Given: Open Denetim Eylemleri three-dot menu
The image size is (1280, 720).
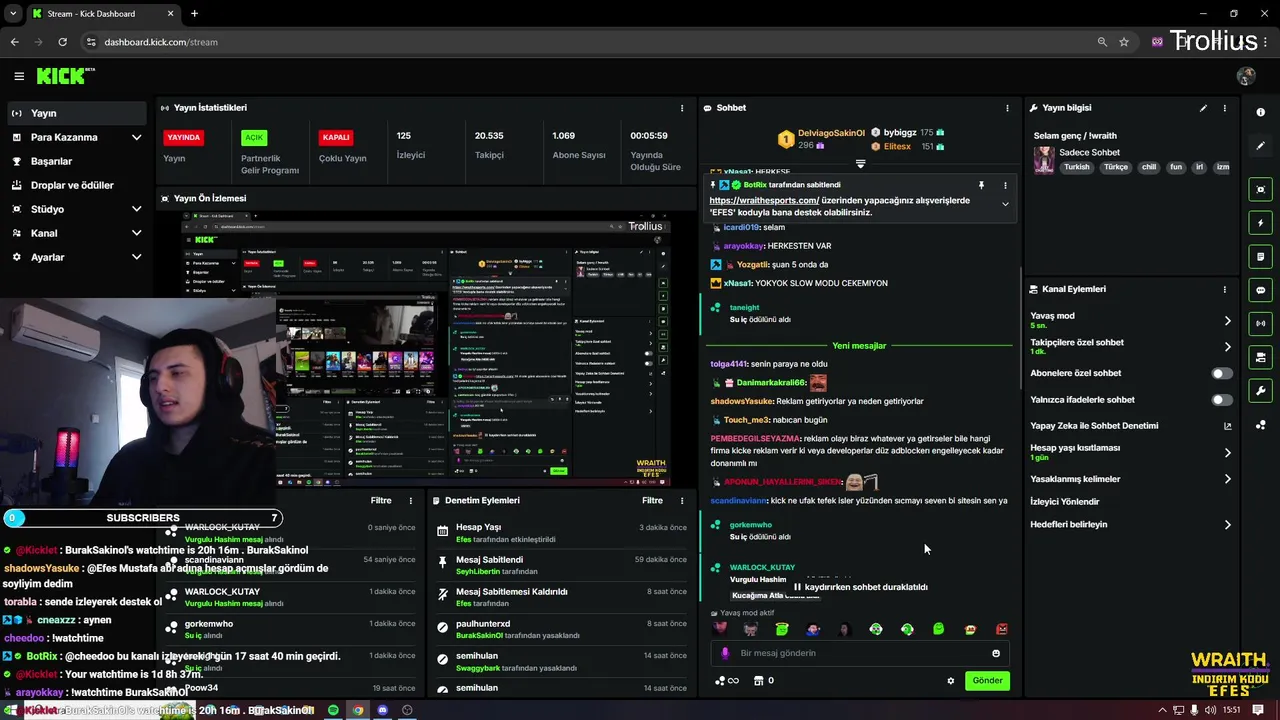Looking at the screenshot, I should (682, 500).
